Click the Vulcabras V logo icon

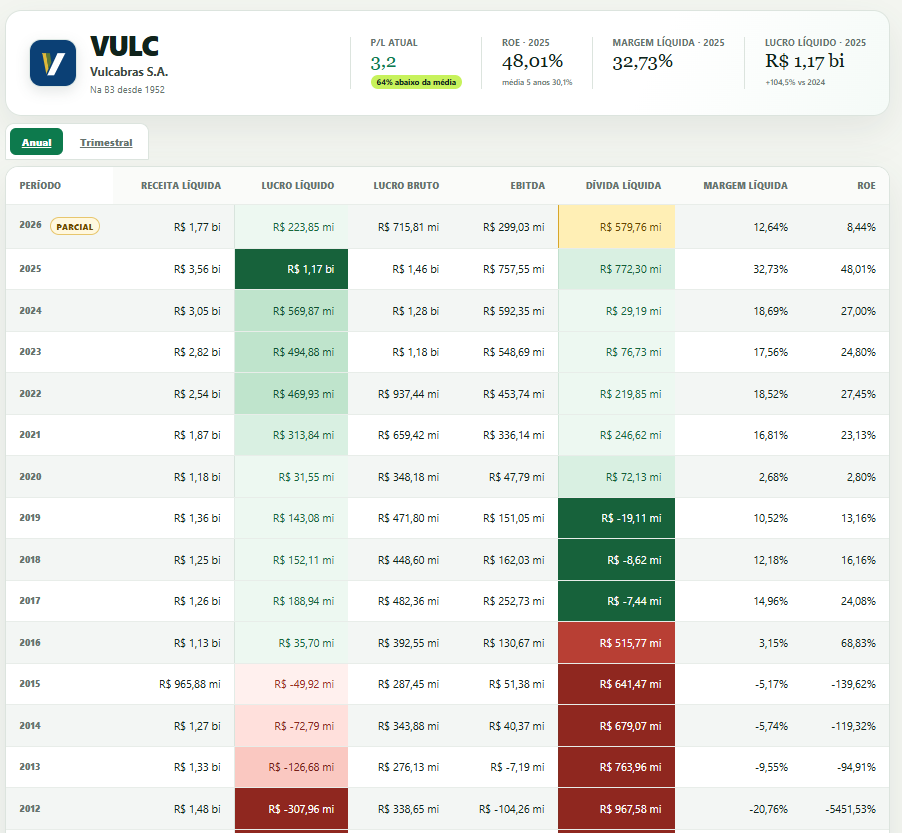pos(53,63)
